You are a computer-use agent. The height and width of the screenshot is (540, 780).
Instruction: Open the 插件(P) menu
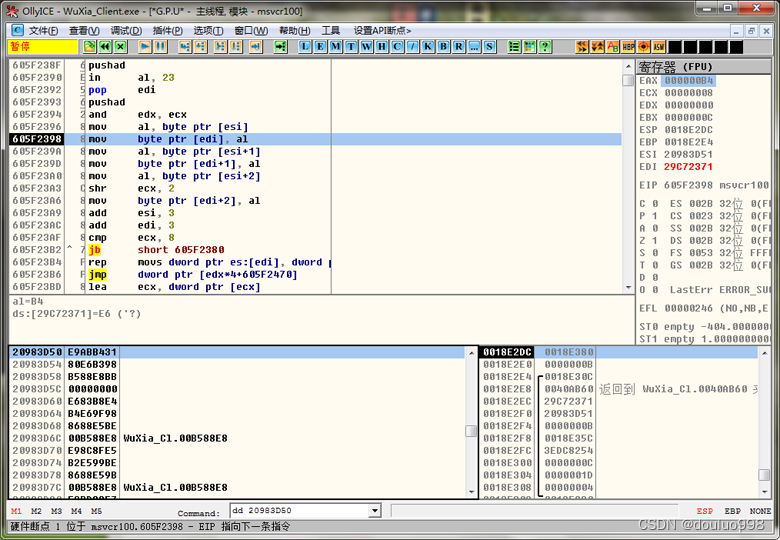tap(168, 31)
